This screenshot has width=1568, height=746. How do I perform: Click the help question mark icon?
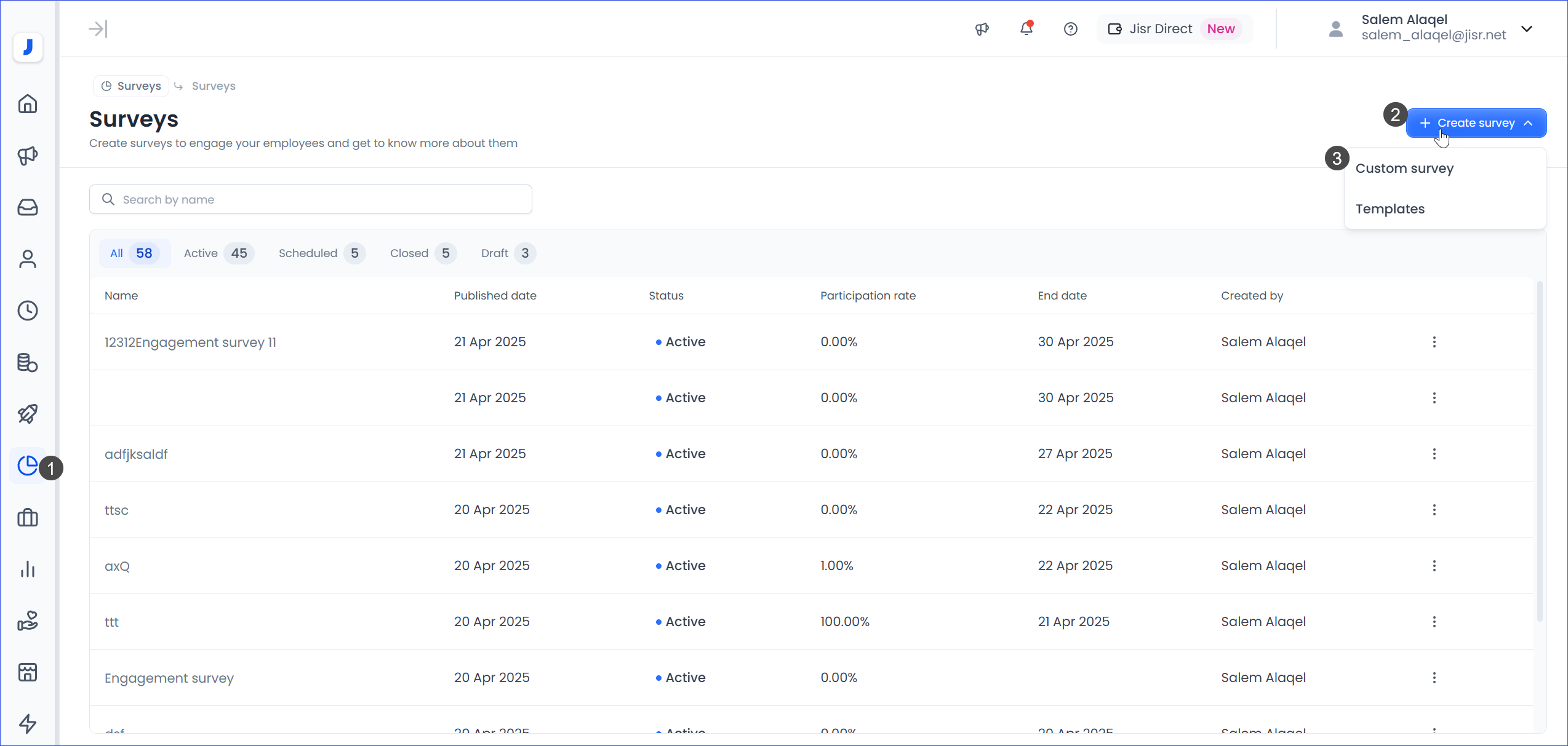click(1070, 29)
